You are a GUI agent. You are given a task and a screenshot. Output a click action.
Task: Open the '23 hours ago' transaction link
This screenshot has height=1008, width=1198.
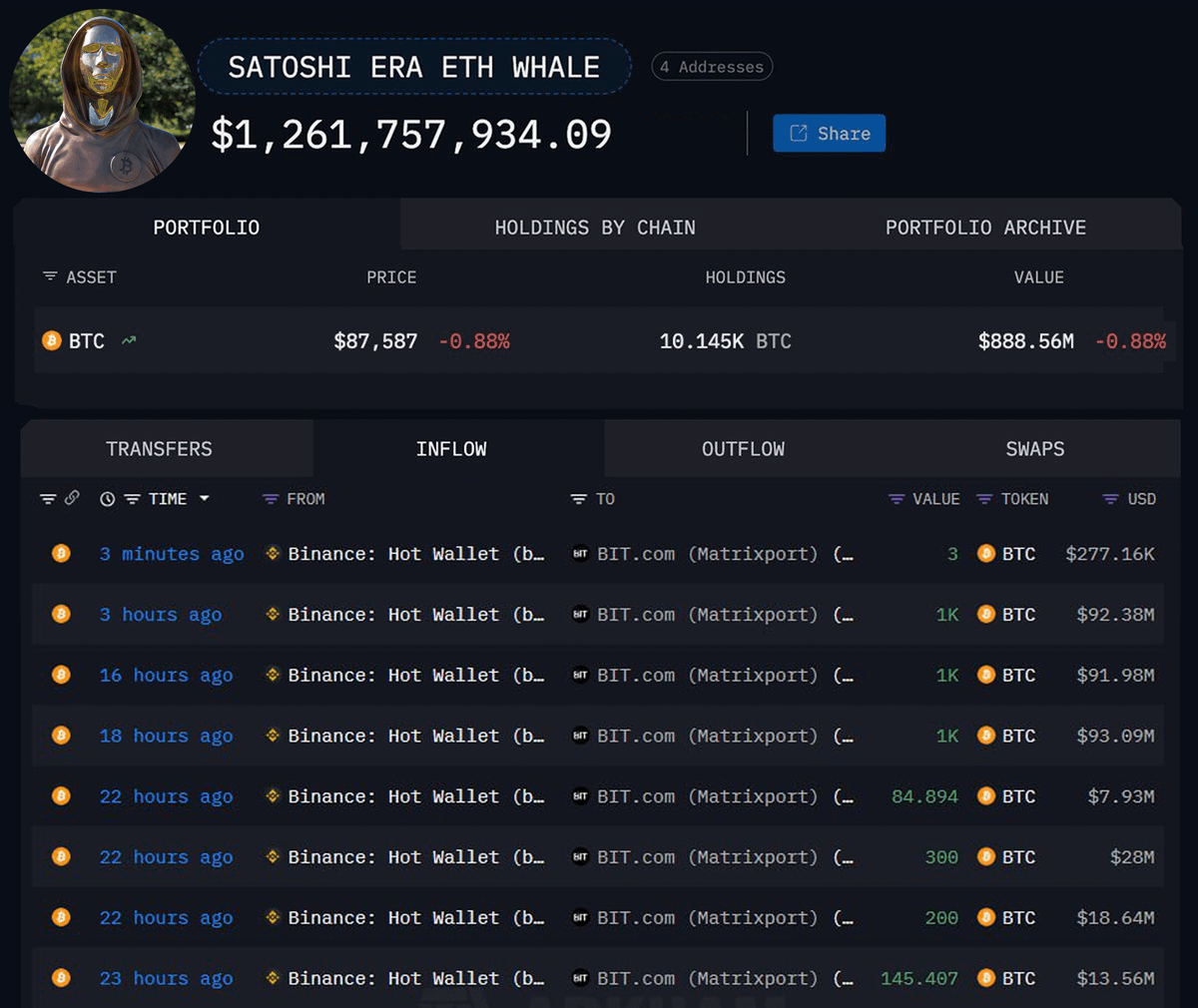click(x=166, y=979)
